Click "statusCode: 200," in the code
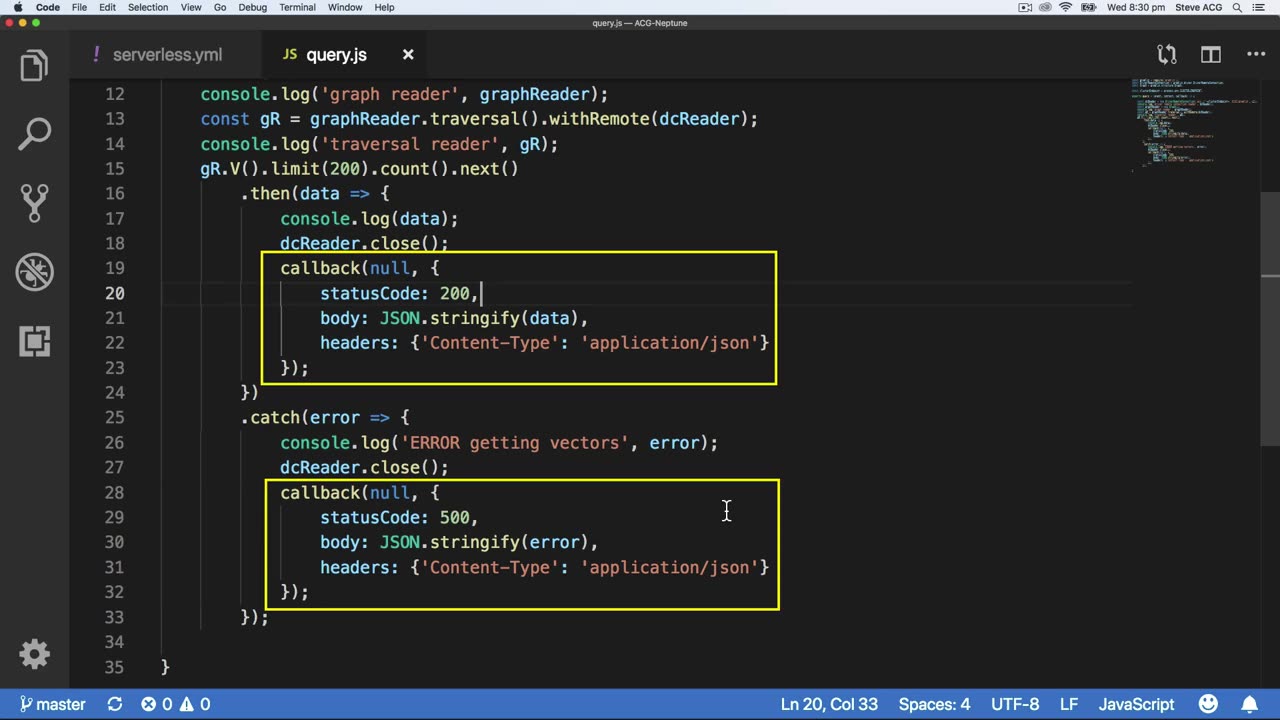1280x720 pixels. (x=399, y=293)
